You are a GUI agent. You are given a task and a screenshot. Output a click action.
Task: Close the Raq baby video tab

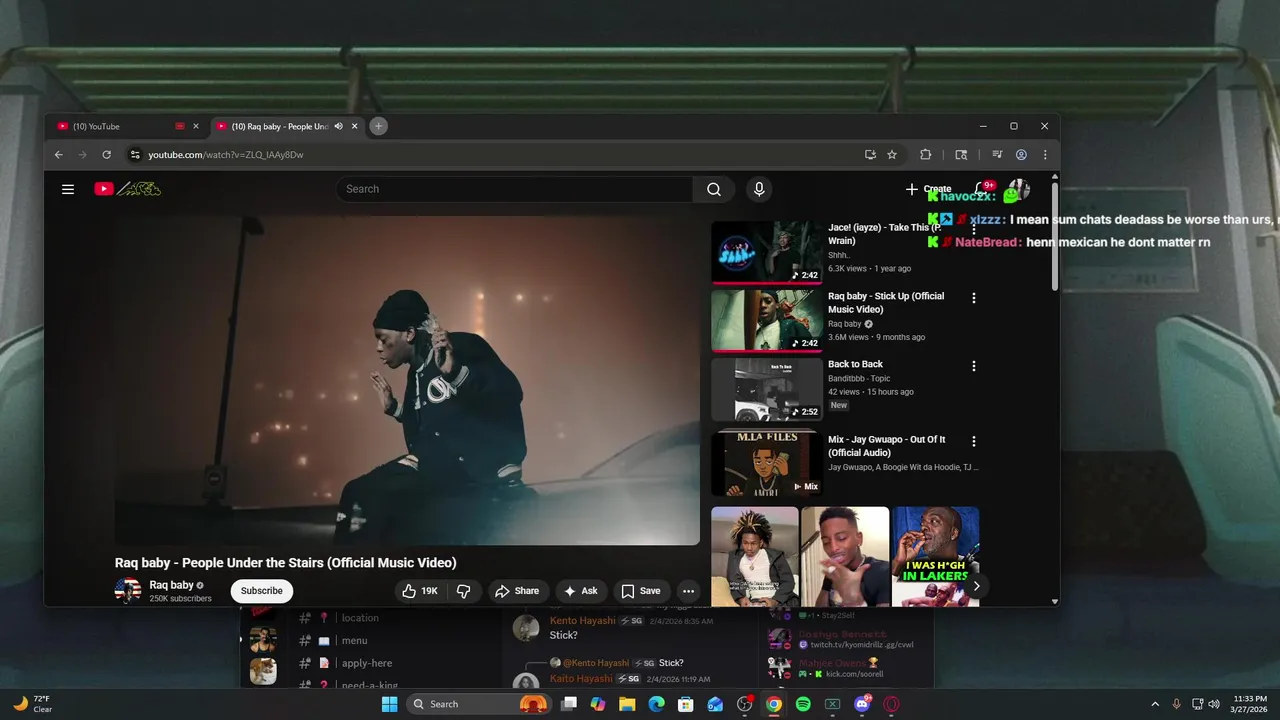pos(354,126)
